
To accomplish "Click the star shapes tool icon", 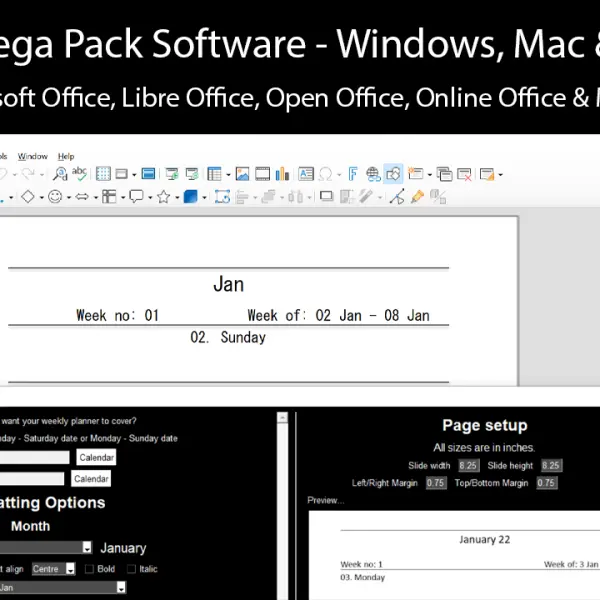I will coord(162,197).
